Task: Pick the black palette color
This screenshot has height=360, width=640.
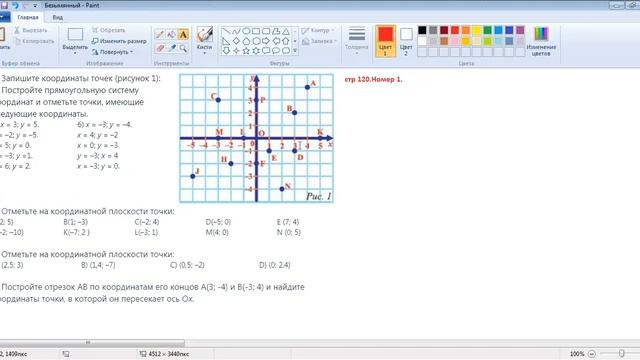Action: click(422, 30)
